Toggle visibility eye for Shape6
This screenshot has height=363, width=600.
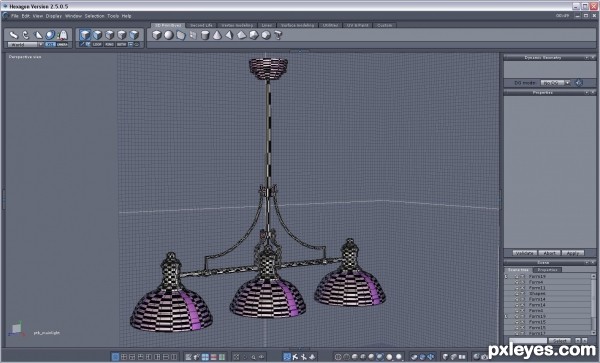tap(517, 293)
